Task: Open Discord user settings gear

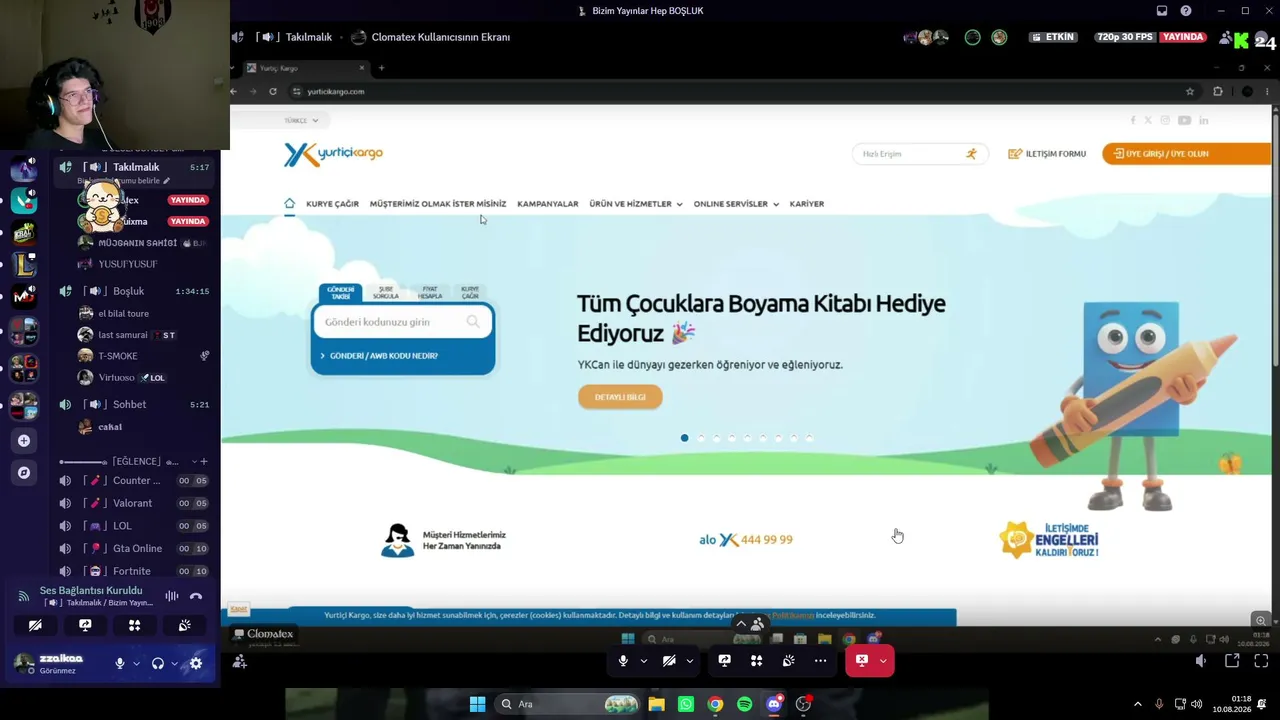Action: (196, 663)
